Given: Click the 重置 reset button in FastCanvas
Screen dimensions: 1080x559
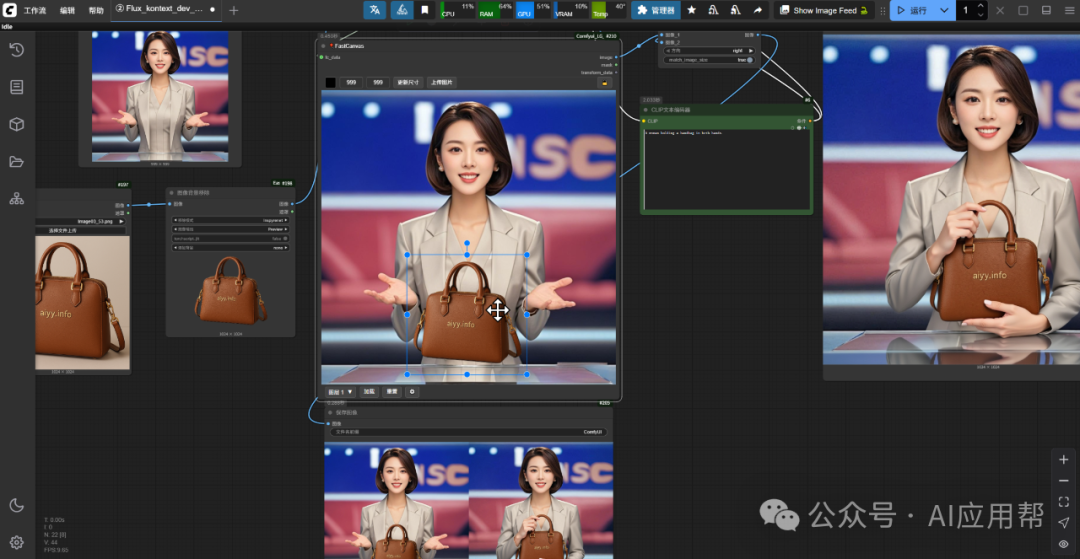Looking at the screenshot, I should tap(391, 392).
